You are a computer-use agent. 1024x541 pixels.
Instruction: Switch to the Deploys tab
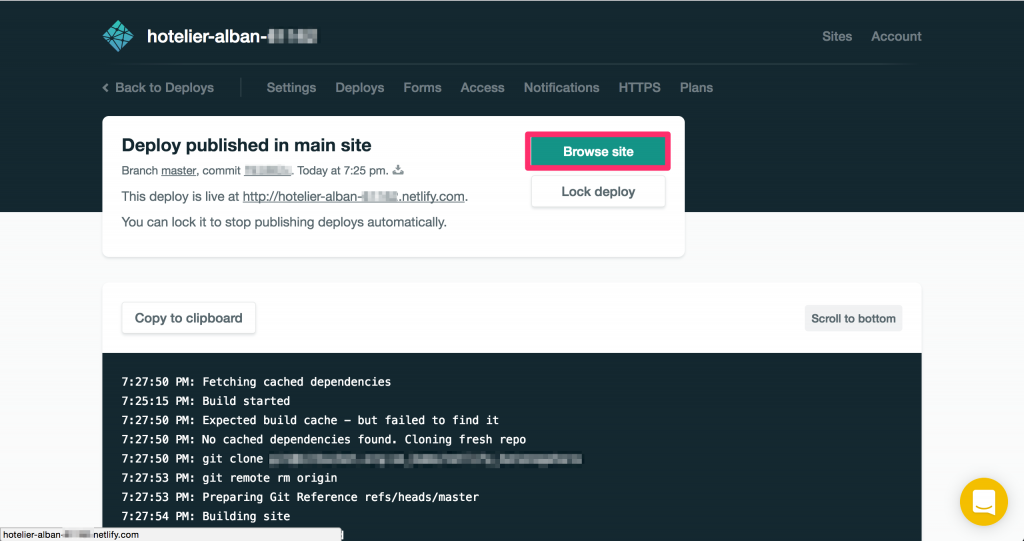point(360,88)
